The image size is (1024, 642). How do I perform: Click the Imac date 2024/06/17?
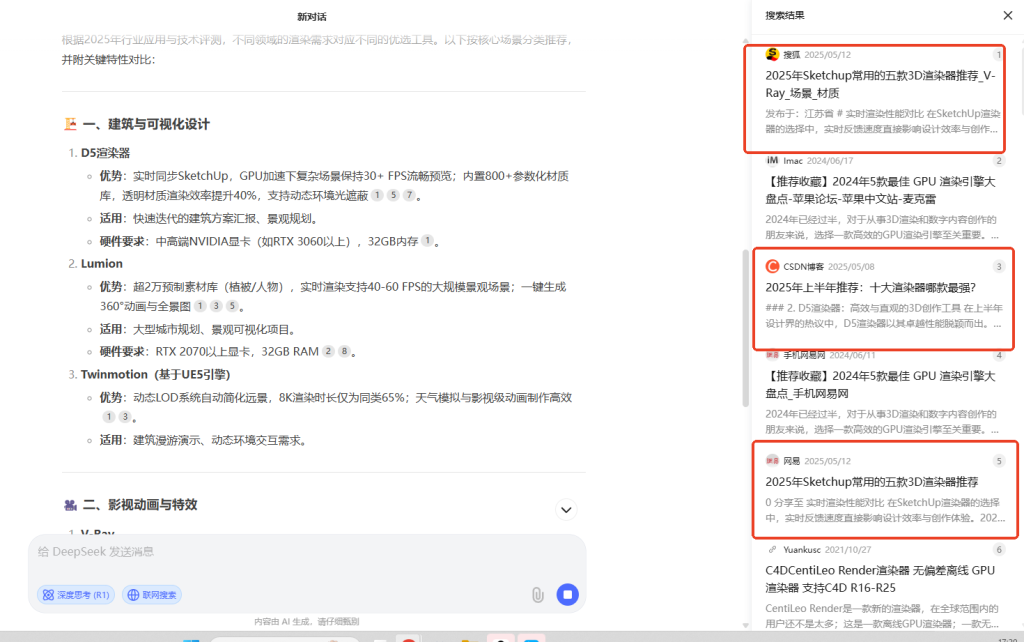point(829,161)
